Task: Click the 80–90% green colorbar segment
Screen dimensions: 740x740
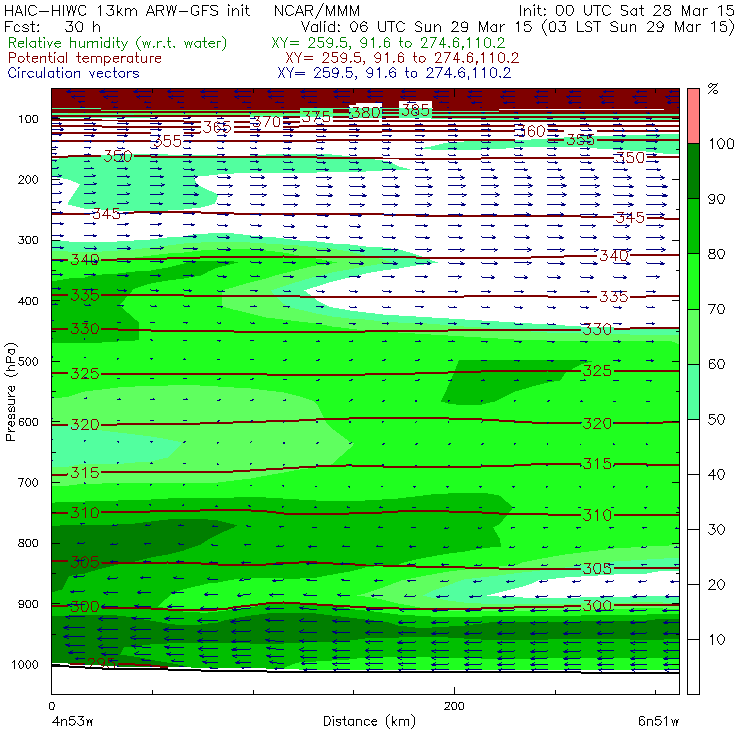Action: [x=693, y=226]
